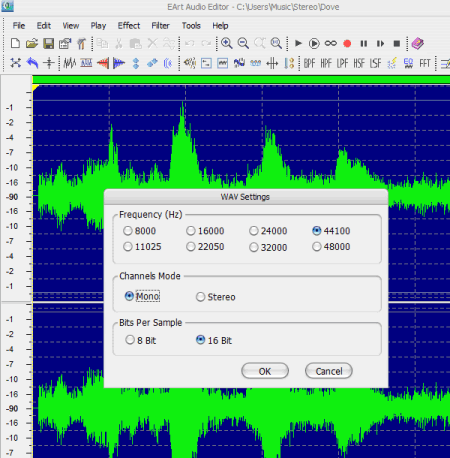Image resolution: width=450 pixels, height=458 pixels.
Task: Select 8 Bit per sample
Action: click(x=141, y=340)
